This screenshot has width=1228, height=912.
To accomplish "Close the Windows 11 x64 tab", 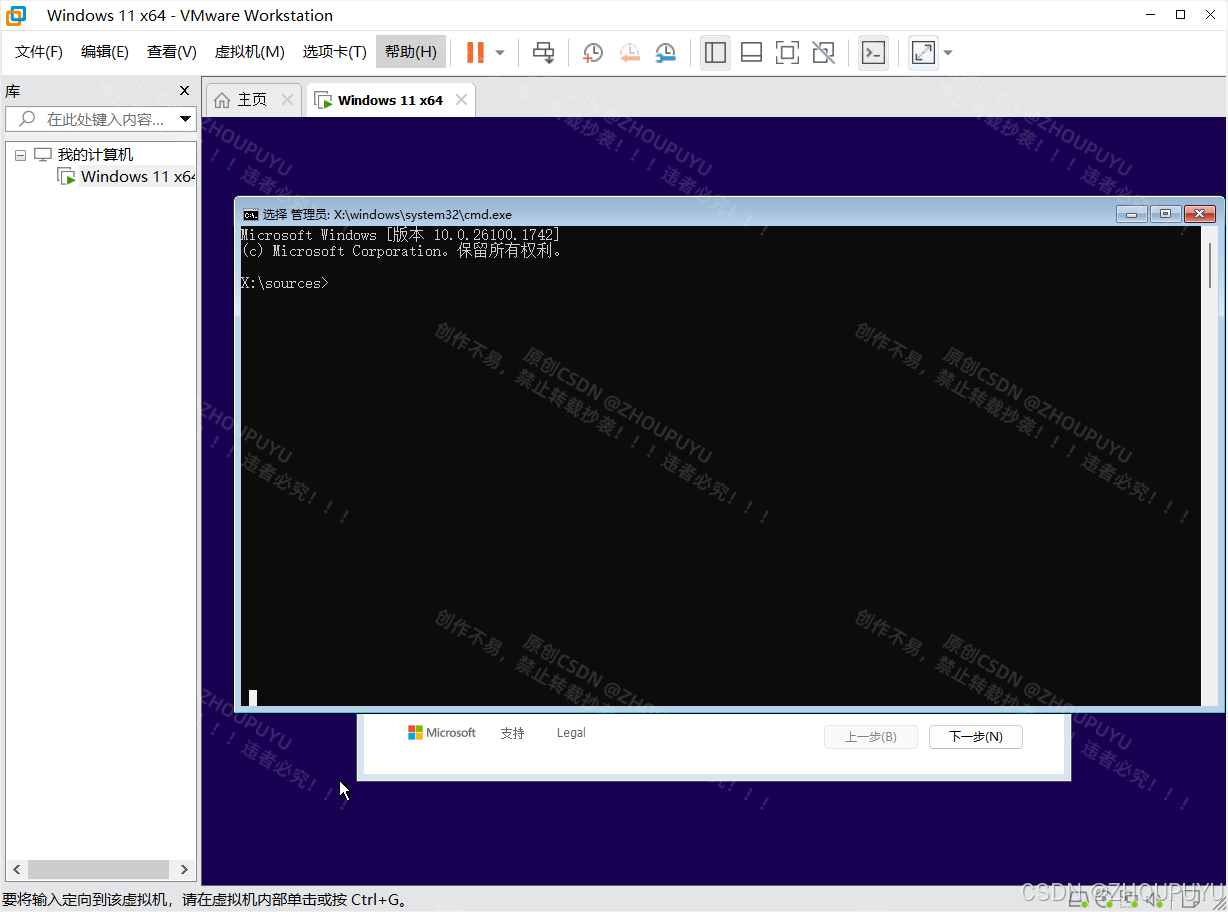I will coord(461,100).
